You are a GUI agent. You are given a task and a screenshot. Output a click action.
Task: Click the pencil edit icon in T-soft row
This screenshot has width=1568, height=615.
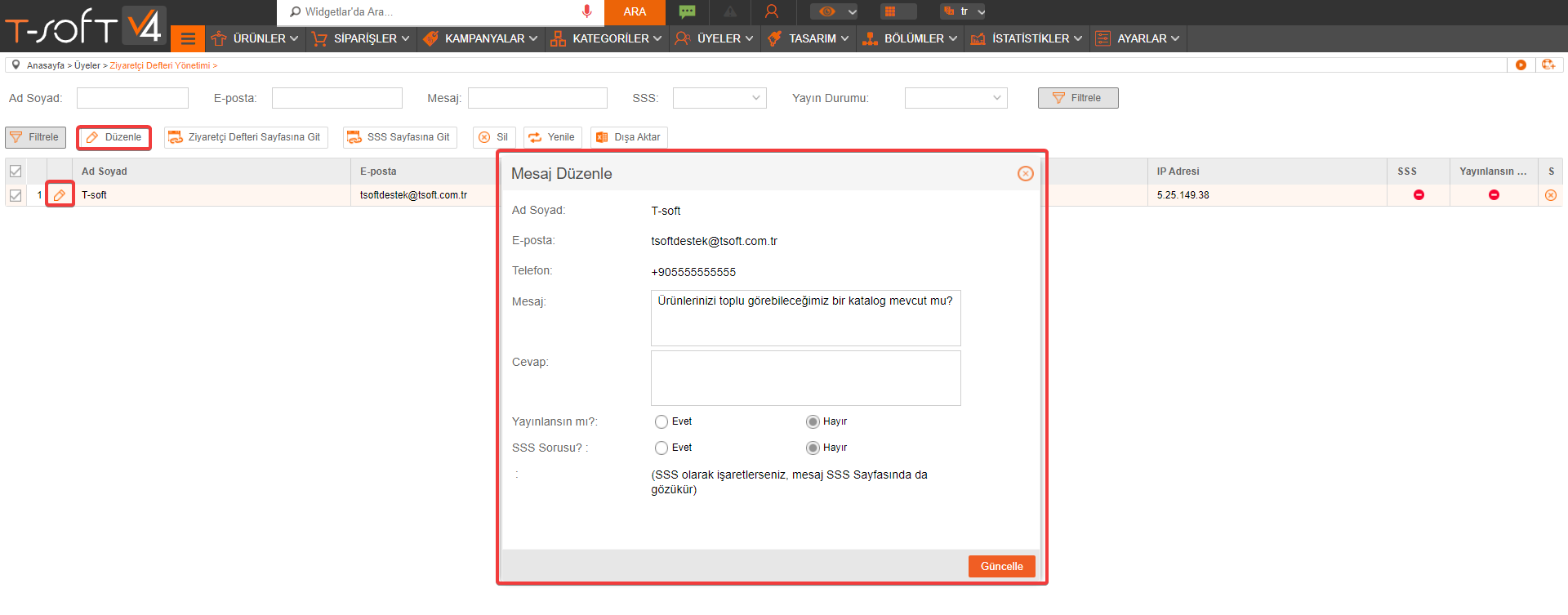click(60, 194)
